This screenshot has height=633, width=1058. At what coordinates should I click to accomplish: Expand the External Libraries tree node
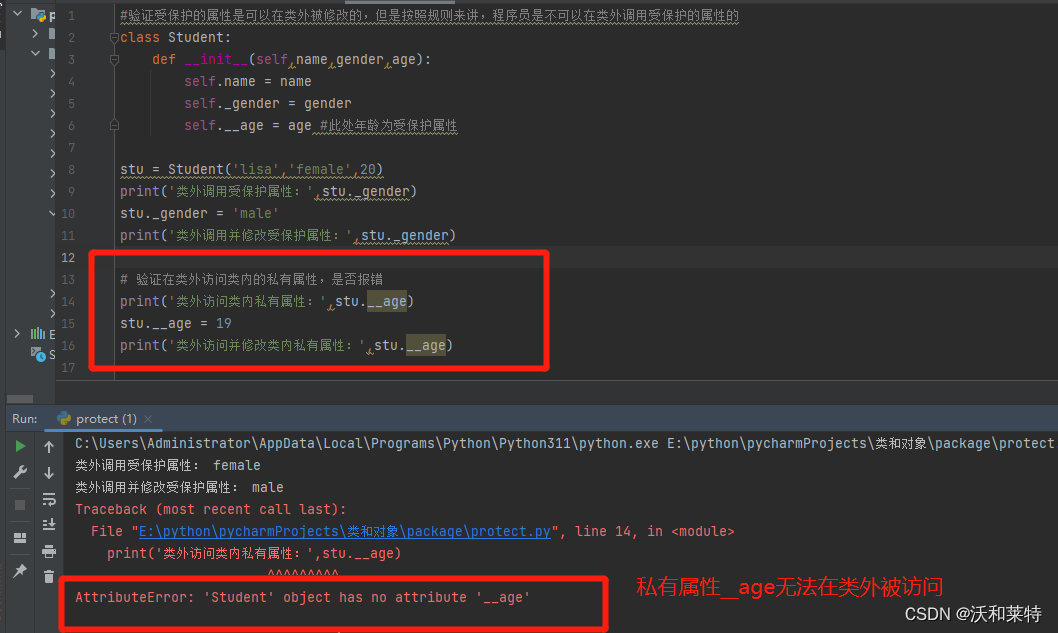(18, 333)
